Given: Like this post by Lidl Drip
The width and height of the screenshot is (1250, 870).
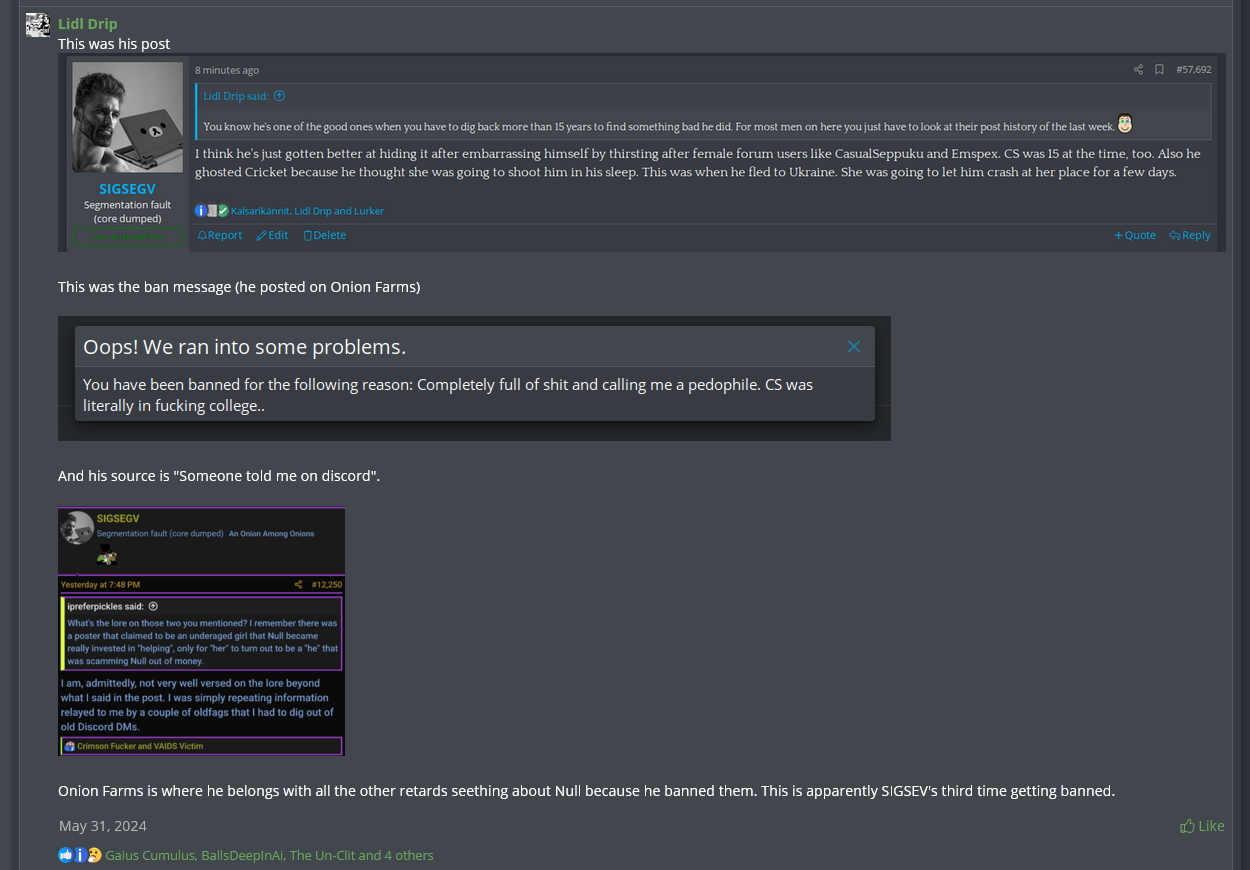Looking at the screenshot, I should coord(1202,826).
